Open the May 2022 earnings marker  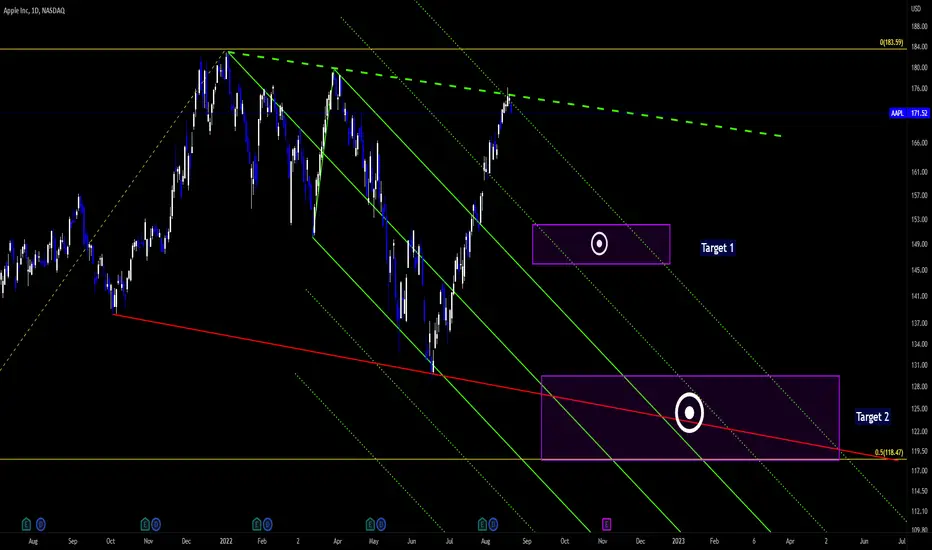[x=370, y=524]
